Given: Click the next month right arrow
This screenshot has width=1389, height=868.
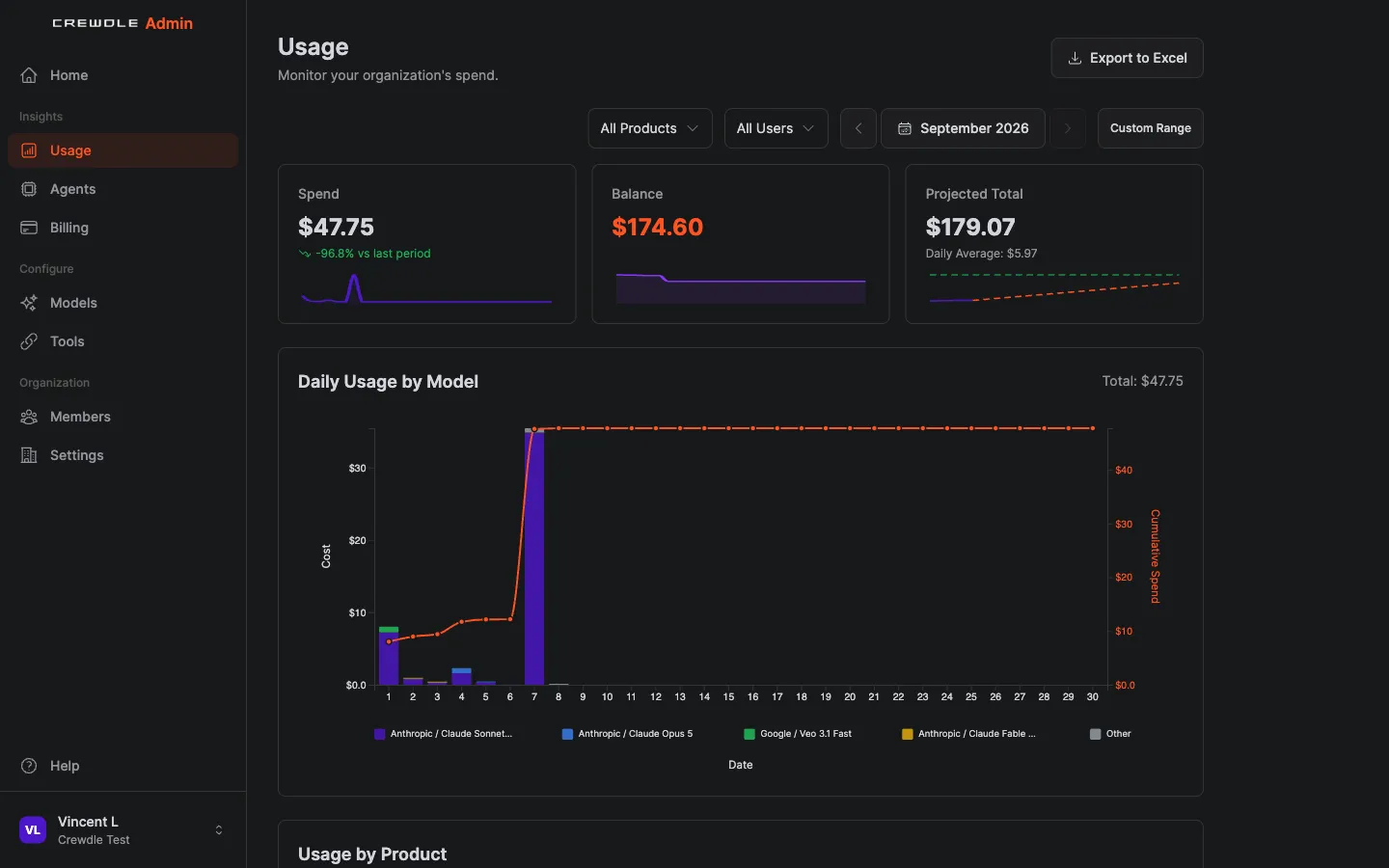Looking at the screenshot, I should [x=1068, y=128].
